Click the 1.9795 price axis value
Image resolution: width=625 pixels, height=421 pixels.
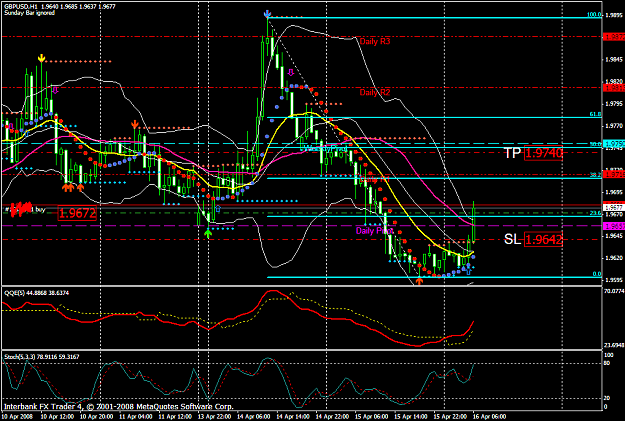(x=614, y=104)
